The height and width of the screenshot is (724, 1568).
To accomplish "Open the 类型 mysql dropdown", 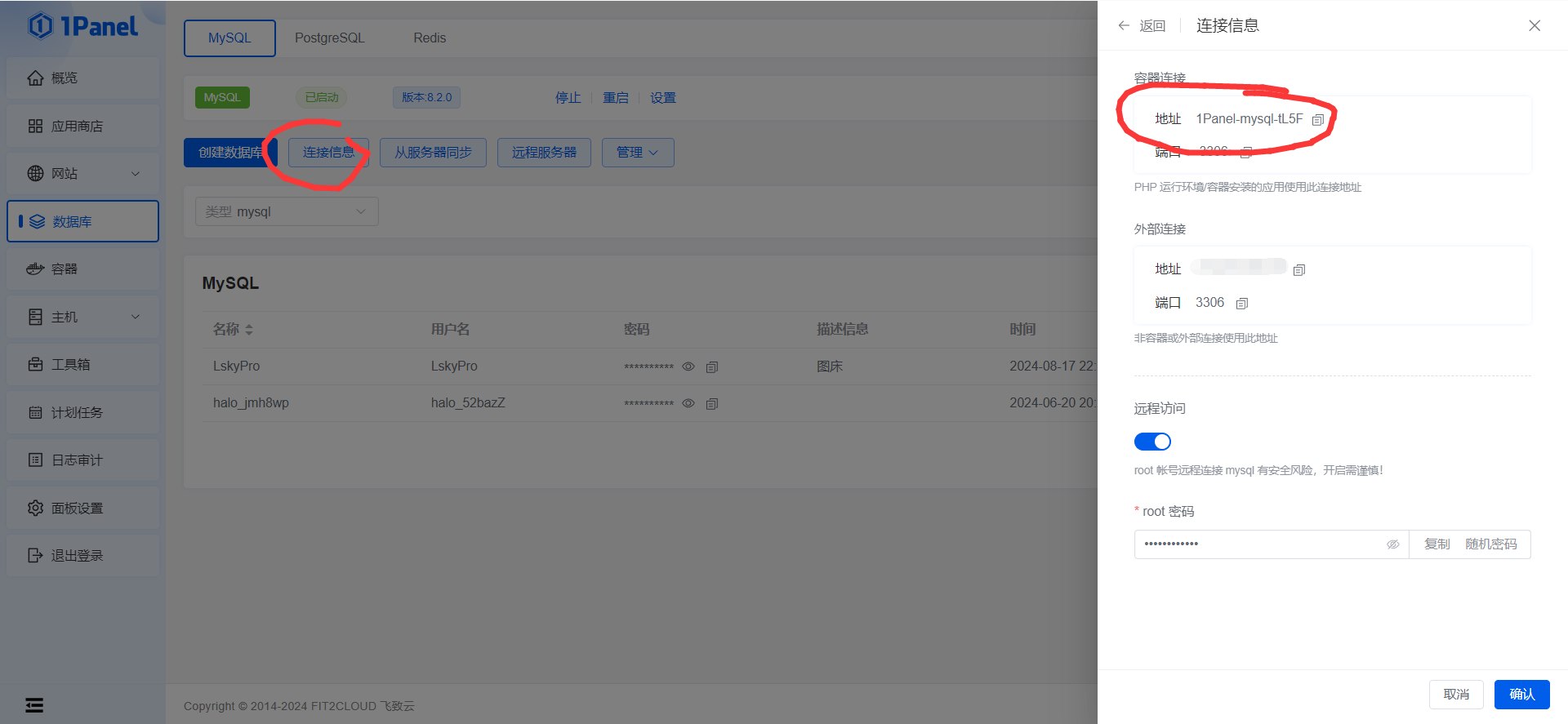I will click(x=287, y=211).
